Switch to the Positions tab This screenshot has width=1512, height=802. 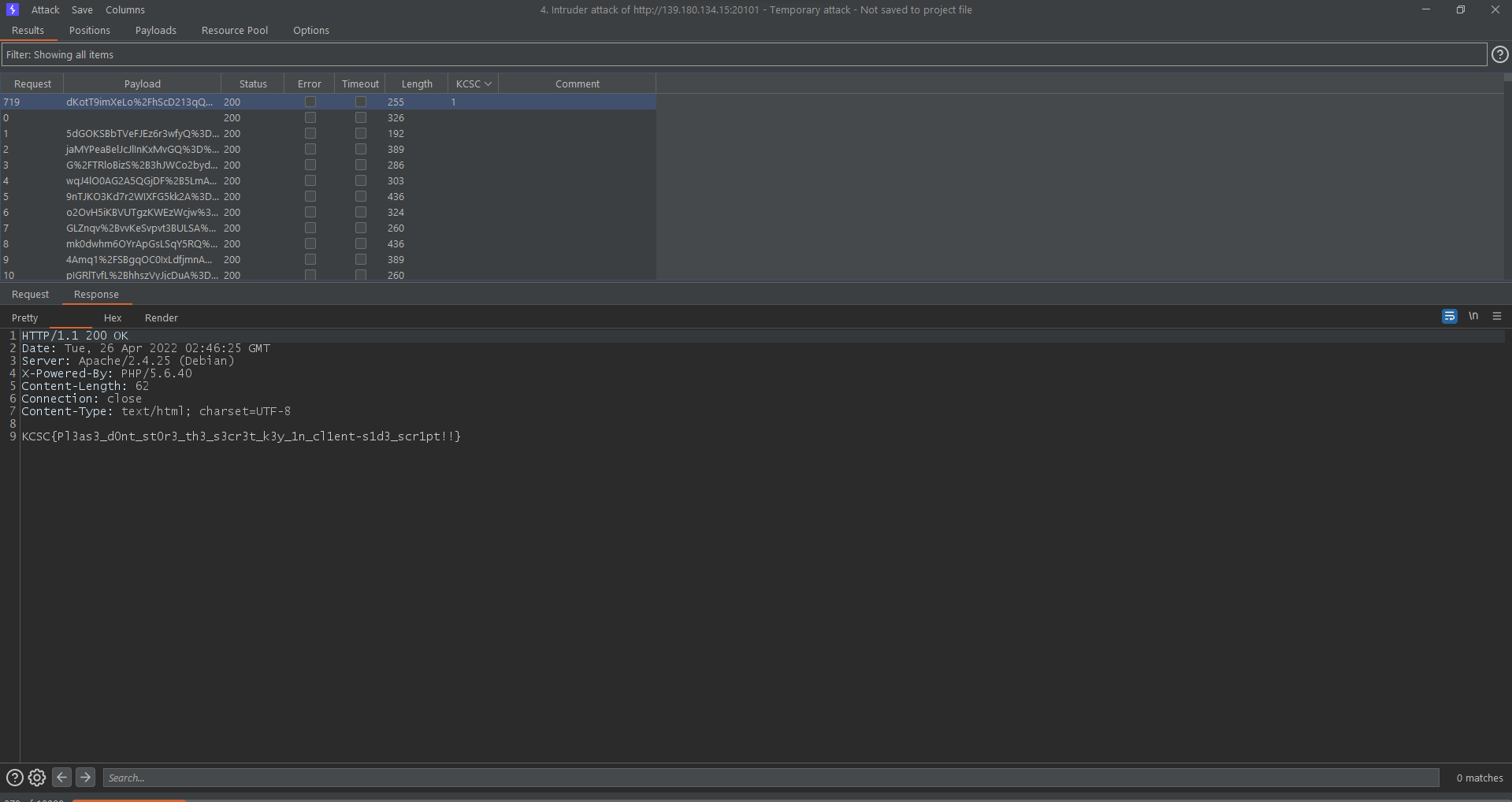90,30
